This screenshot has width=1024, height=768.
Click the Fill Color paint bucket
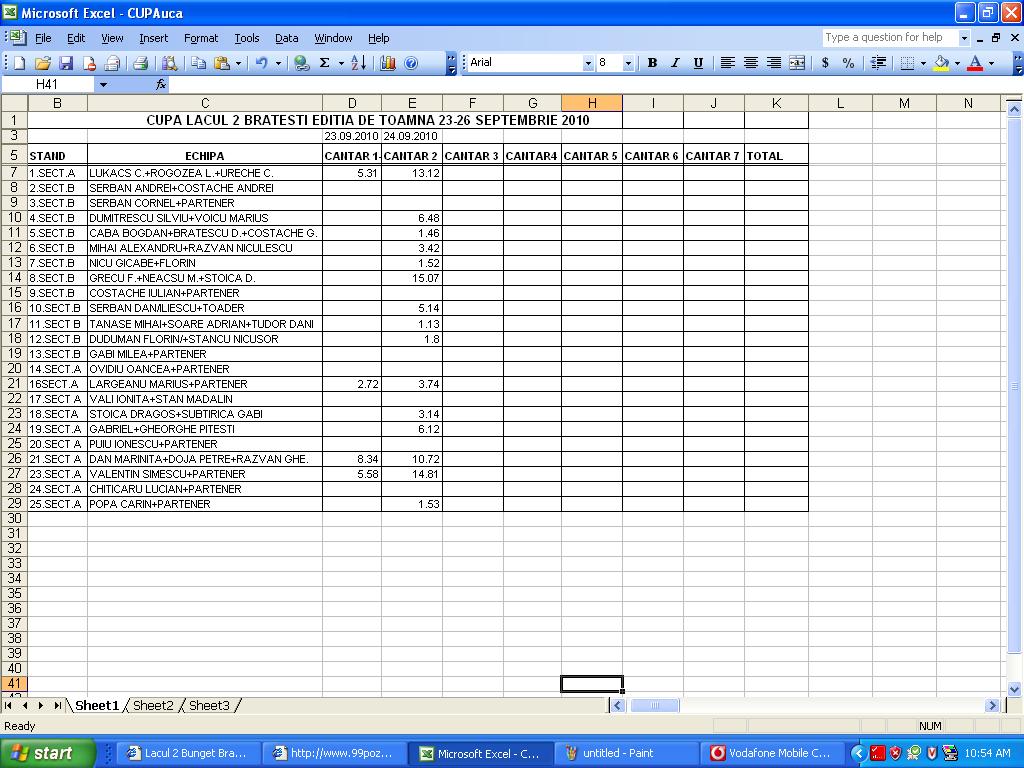pyautogui.click(x=941, y=63)
